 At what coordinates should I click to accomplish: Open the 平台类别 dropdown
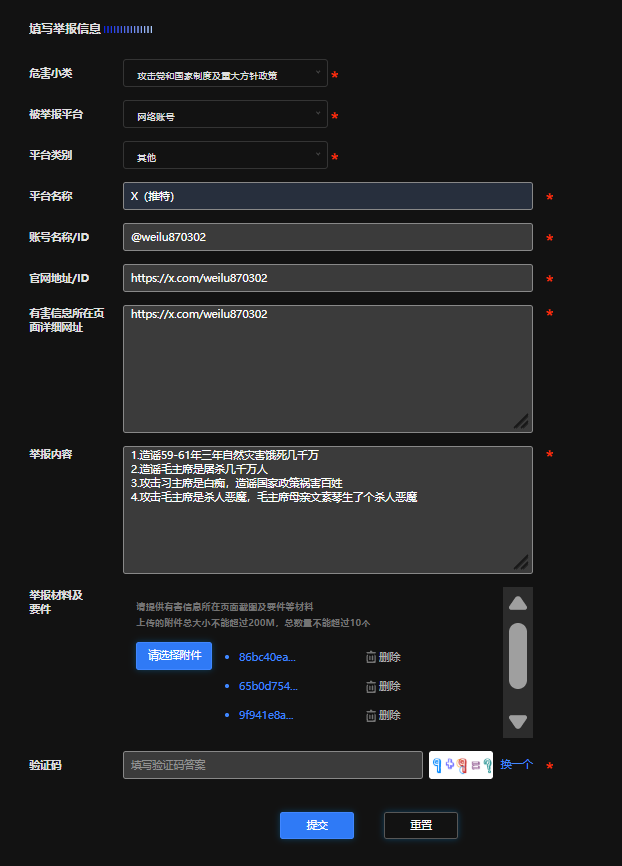225,155
